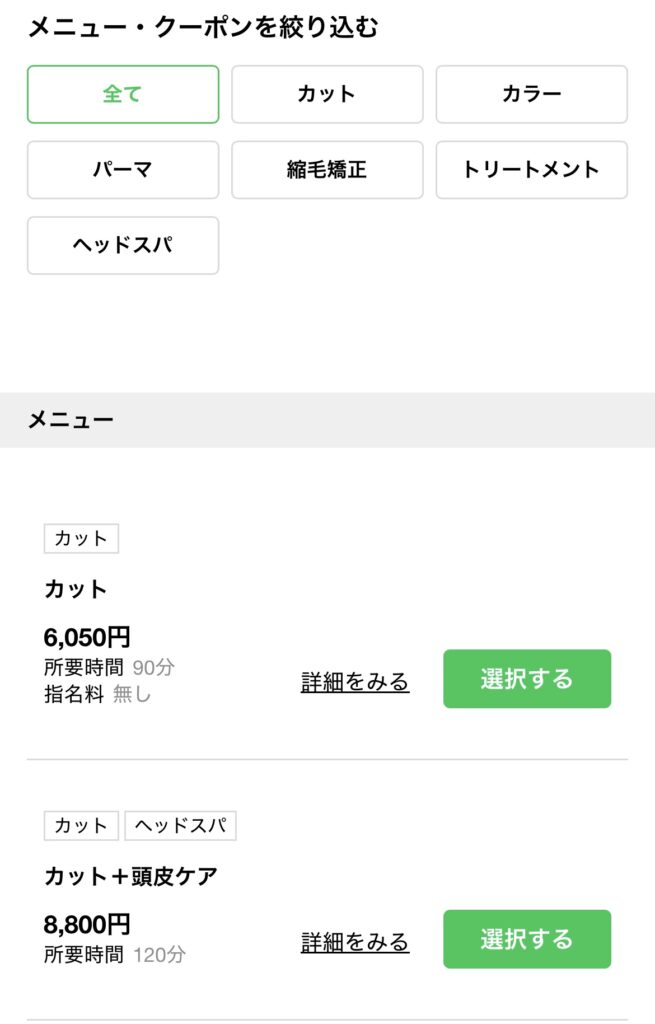The image size is (655, 1024).
Task: Click the メニュー・クーポンを絞り込む heading
Action: tap(203, 27)
